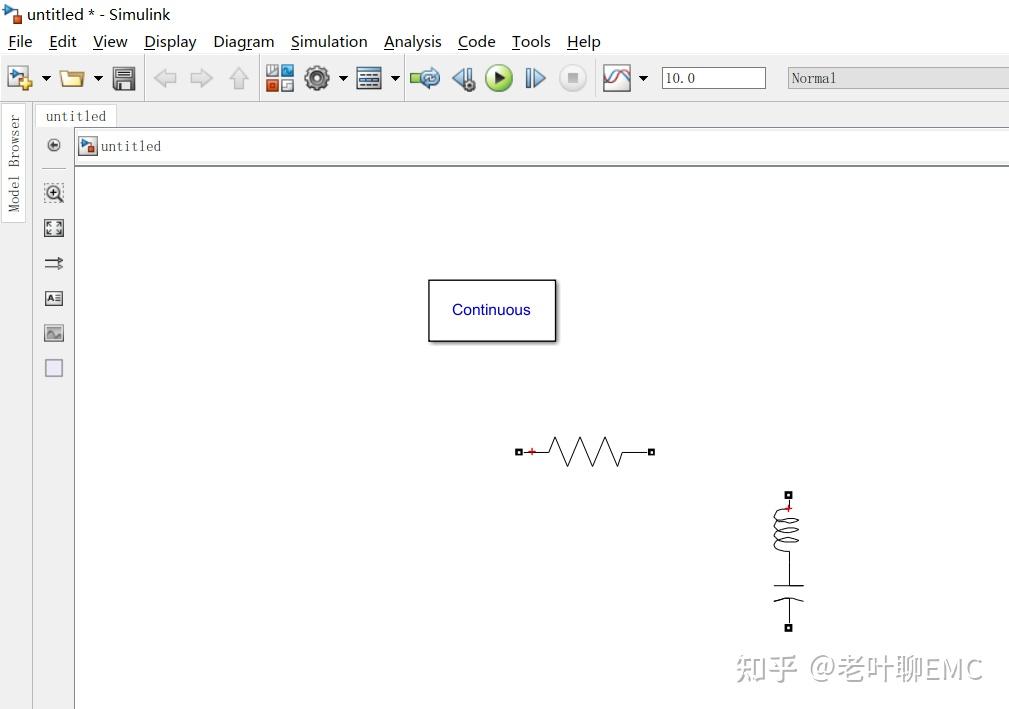Select the Image insertion tool
The height and width of the screenshot is (709, 1009).
(54, 333)
